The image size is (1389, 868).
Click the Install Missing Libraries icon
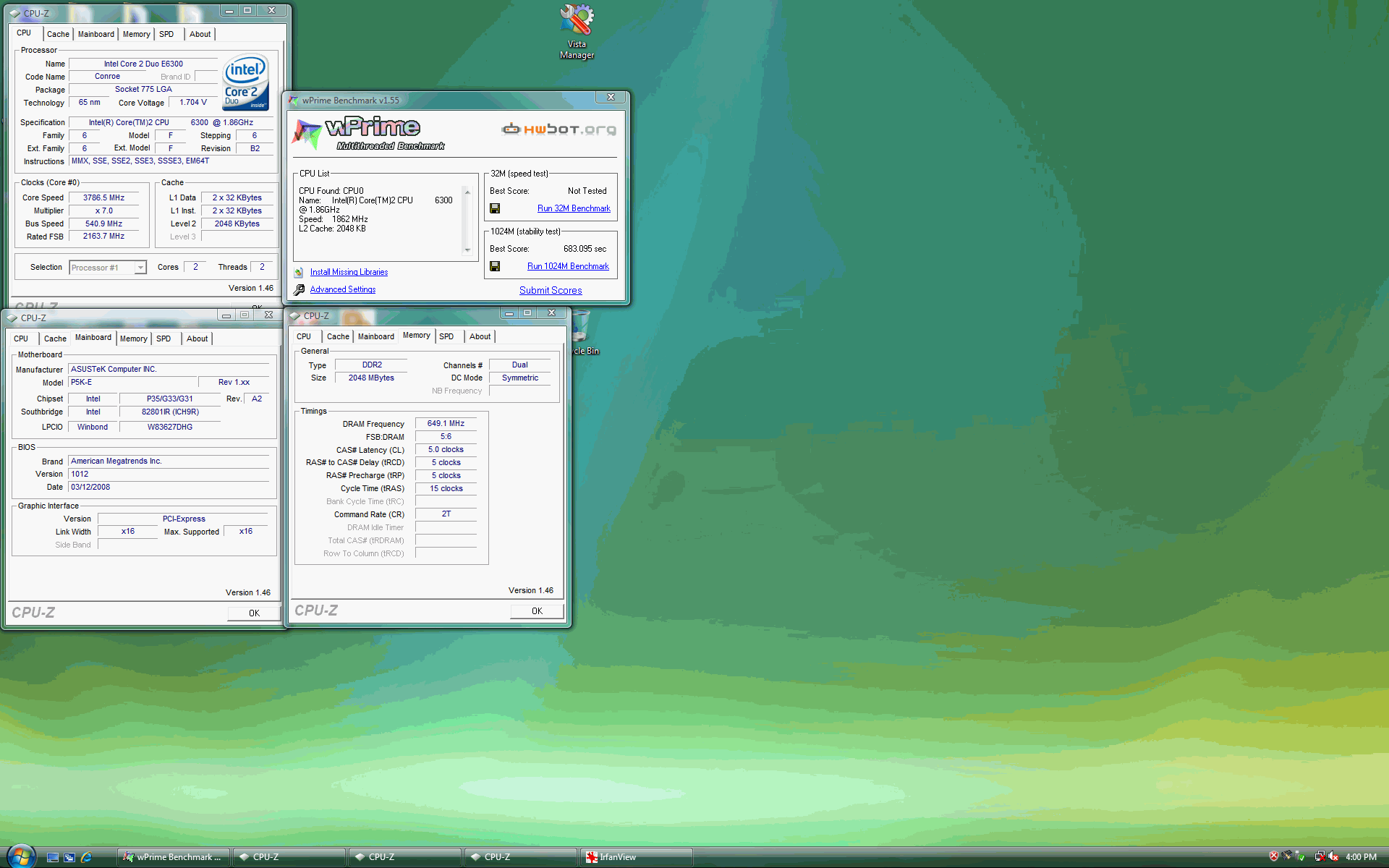click(299, 273)
